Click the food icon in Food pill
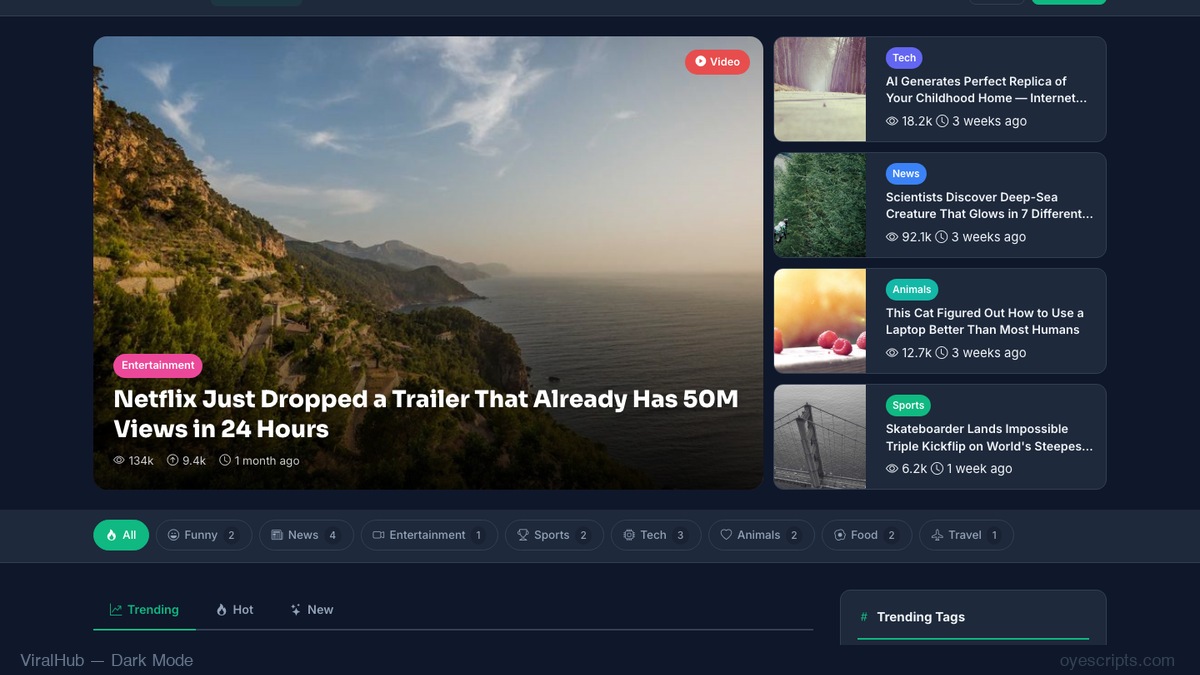 [x=840, y=535]
